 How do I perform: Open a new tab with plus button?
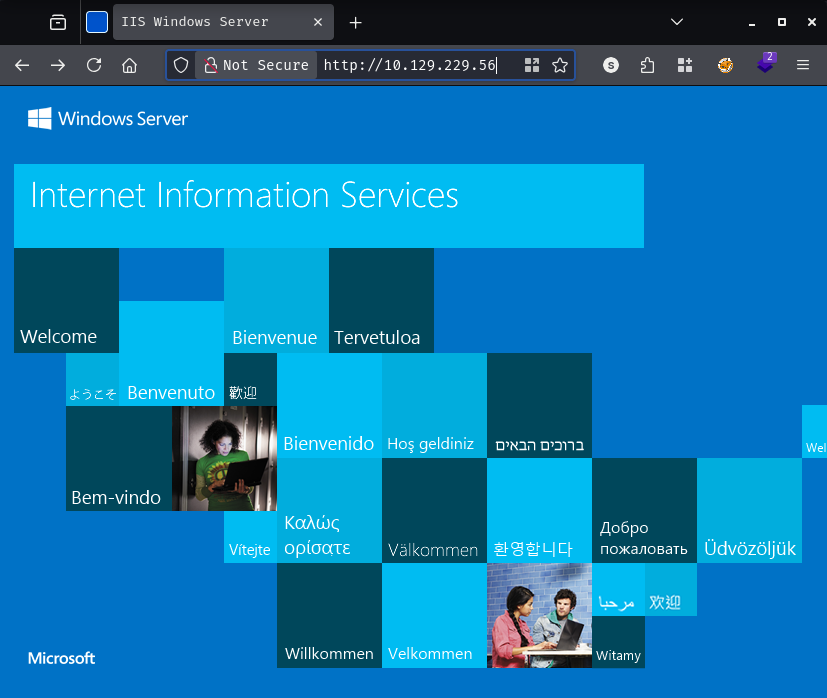tap(355, 22)
